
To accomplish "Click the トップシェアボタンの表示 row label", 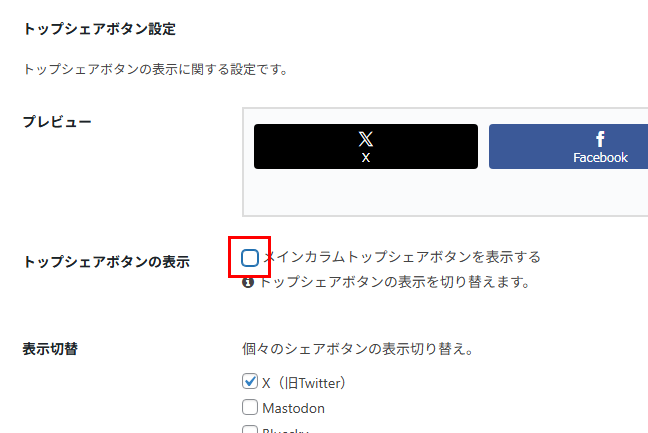I will click(x=105, y=262).
